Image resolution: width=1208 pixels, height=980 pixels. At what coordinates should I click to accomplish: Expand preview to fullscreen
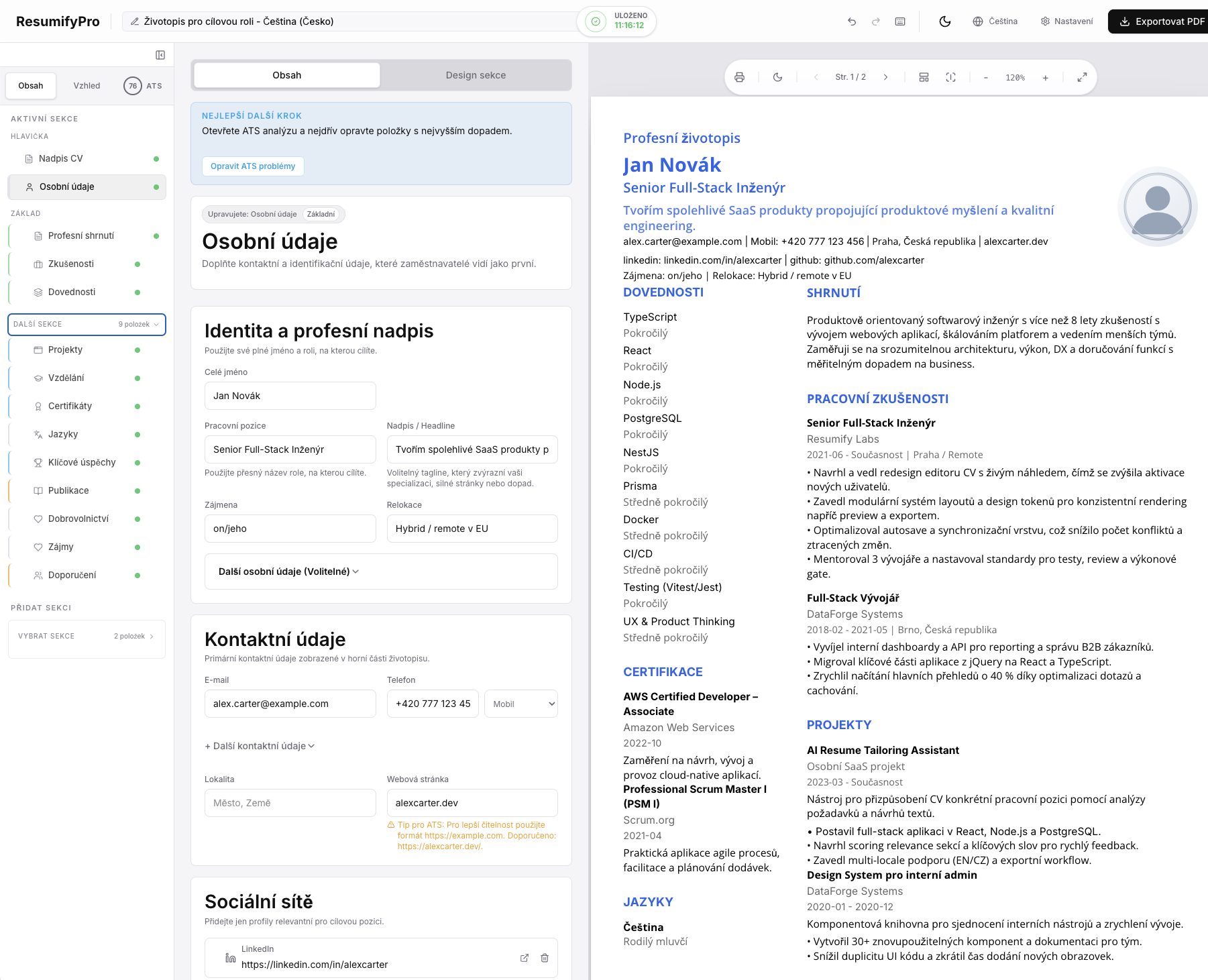pyautogui.click(x=1082, y=77)
